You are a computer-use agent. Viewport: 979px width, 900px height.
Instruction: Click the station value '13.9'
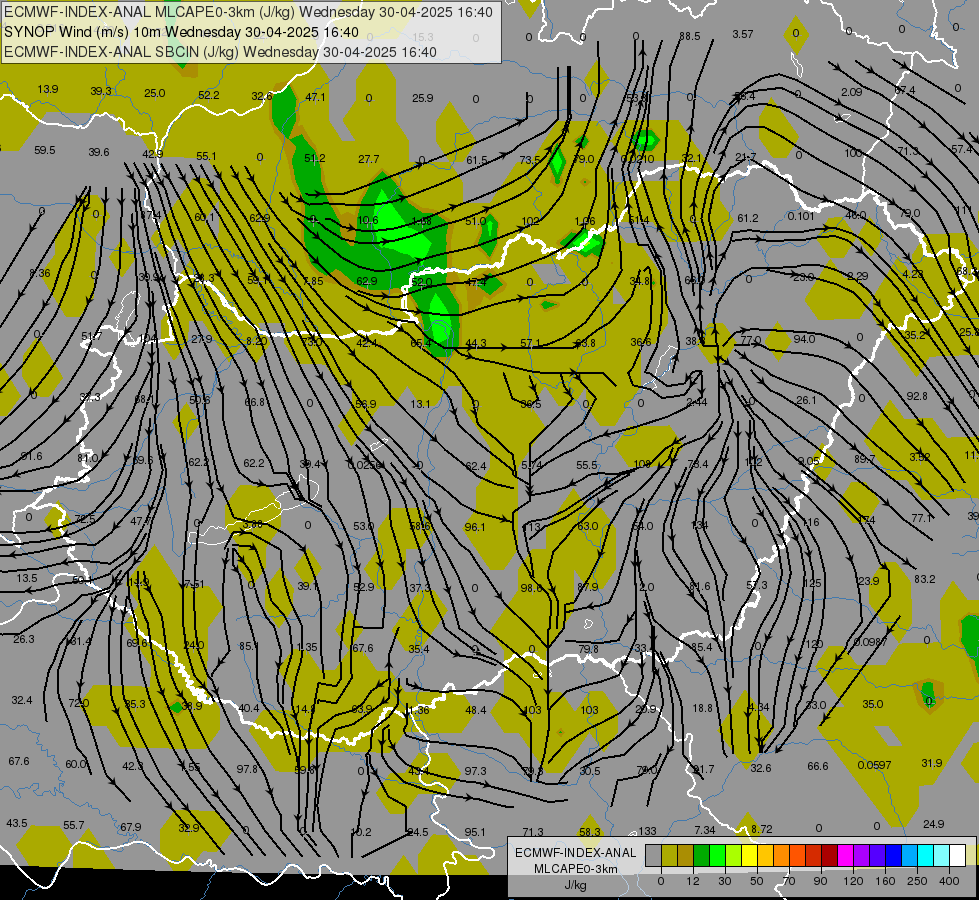(x=48, y=89)
